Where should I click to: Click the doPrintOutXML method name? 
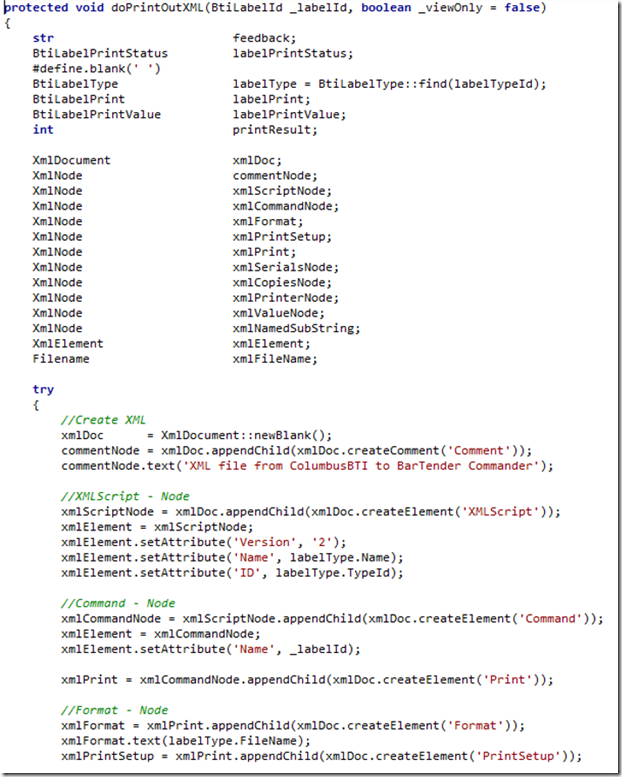click(157, 8)
